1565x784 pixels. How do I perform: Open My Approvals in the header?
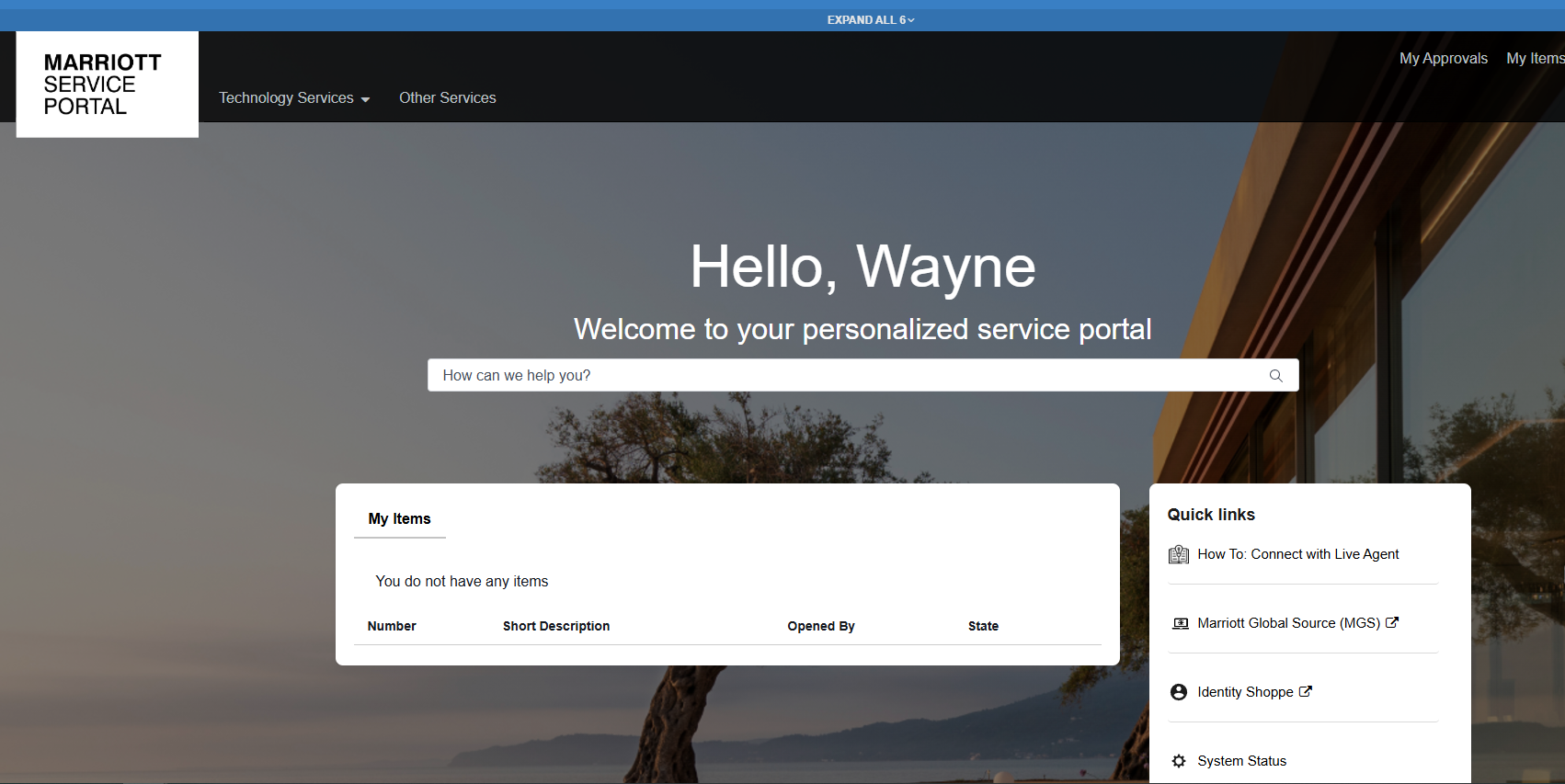pyautogui.click(x=1444, y=58)
